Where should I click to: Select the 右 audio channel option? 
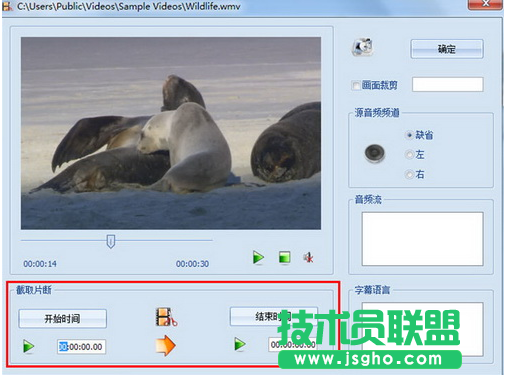(x=409, y=174)
